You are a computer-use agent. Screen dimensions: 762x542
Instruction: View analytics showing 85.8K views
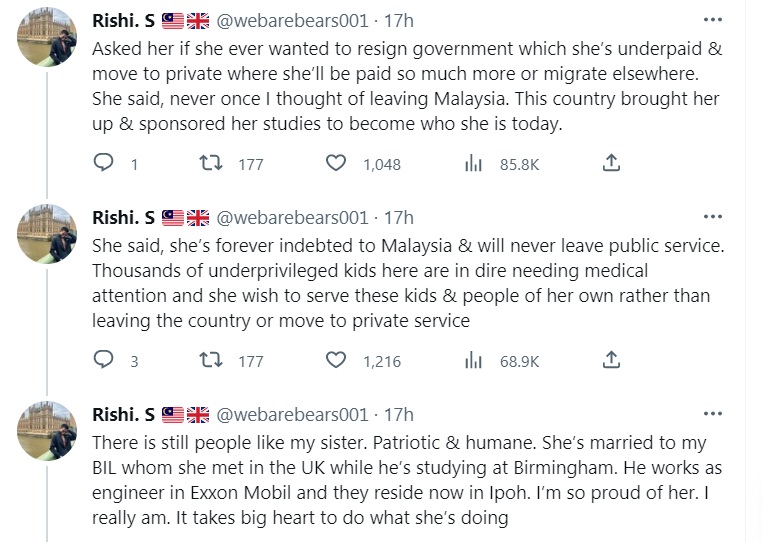(x=473, y=164)
